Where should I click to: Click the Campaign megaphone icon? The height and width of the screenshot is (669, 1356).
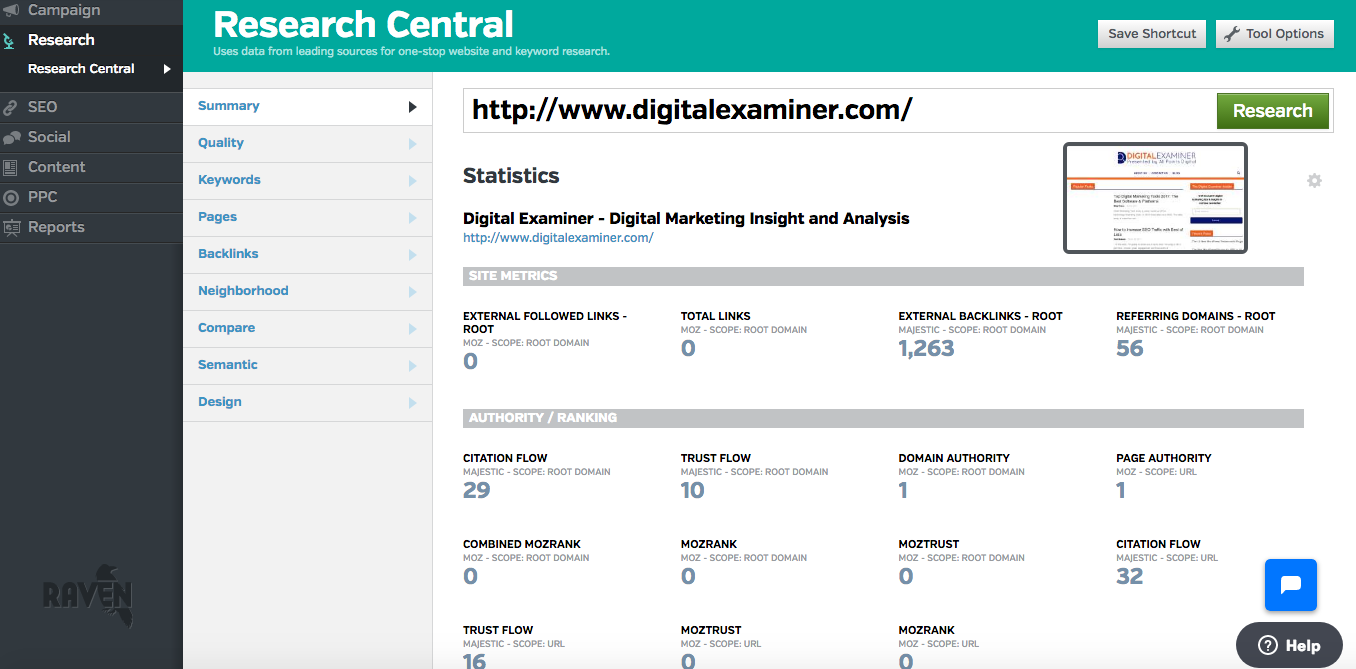point(11,11)
